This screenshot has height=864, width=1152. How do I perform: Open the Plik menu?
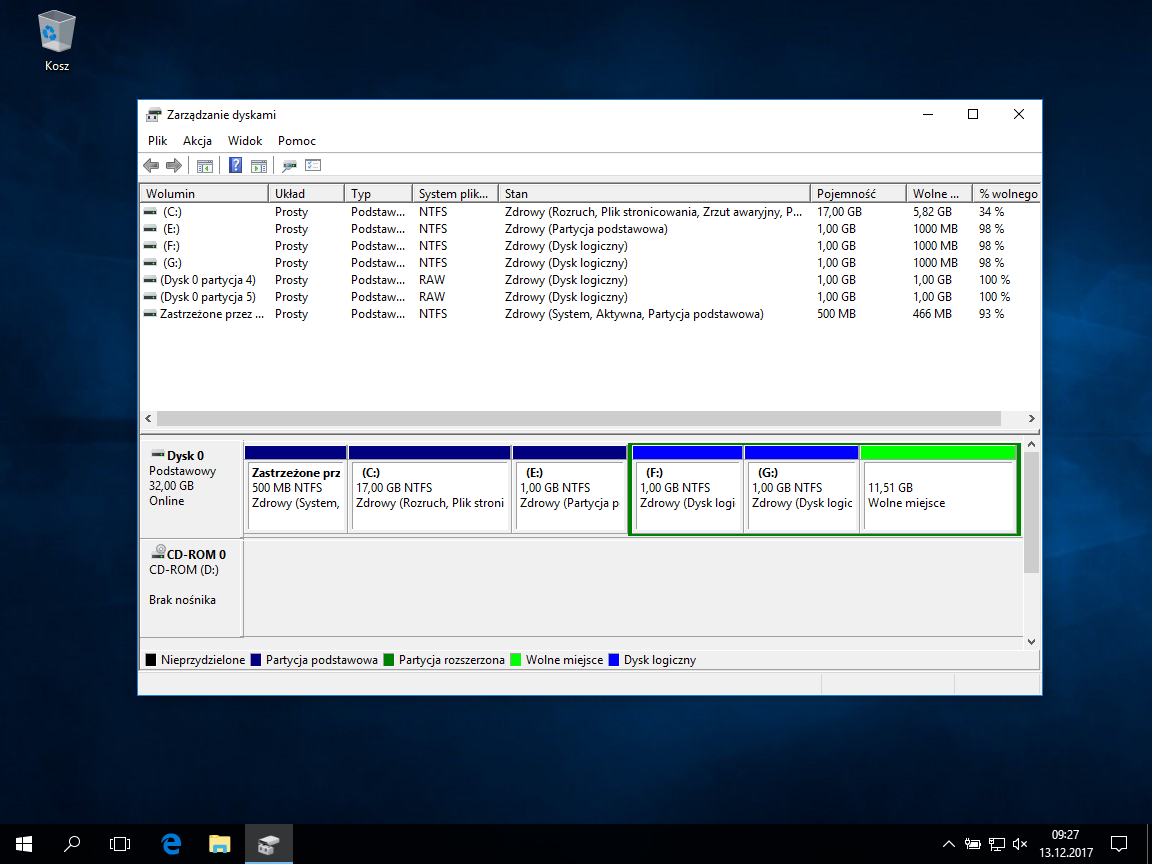(157, 141)
